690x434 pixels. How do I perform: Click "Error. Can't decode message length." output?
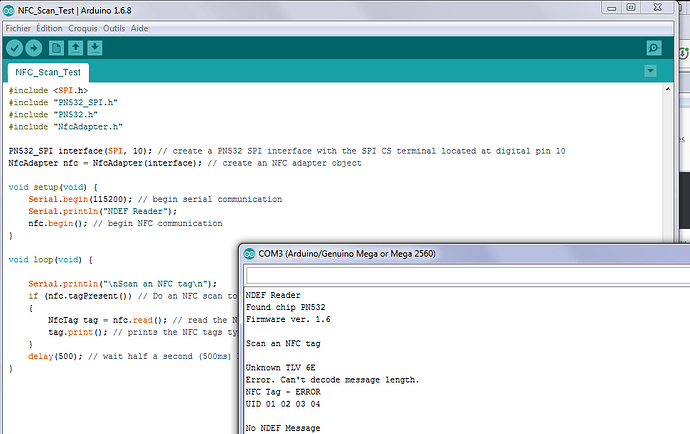(x=333, y=379)
